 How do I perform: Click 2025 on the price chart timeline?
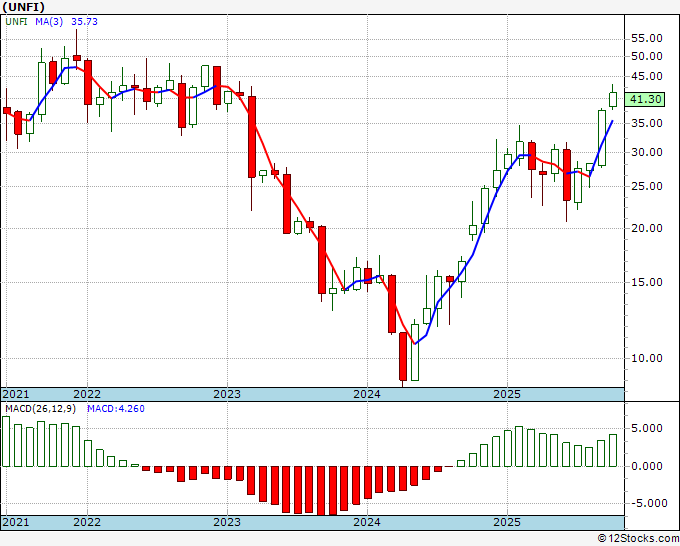(x=507, y=394)
